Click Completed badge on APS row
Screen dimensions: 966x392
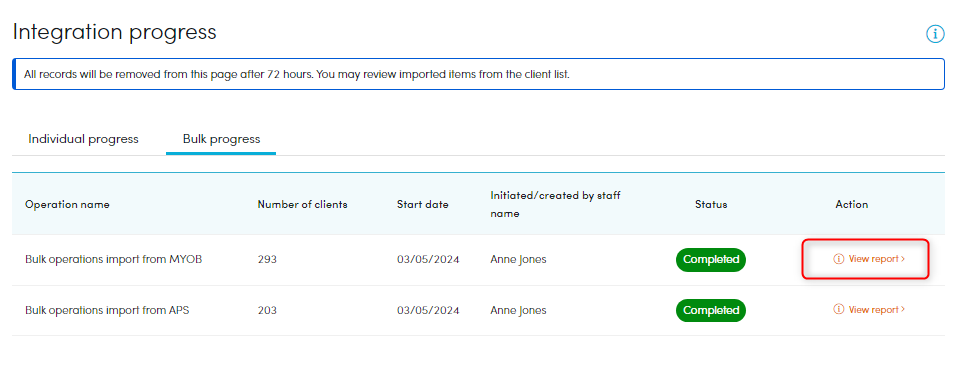pos(711,310)
